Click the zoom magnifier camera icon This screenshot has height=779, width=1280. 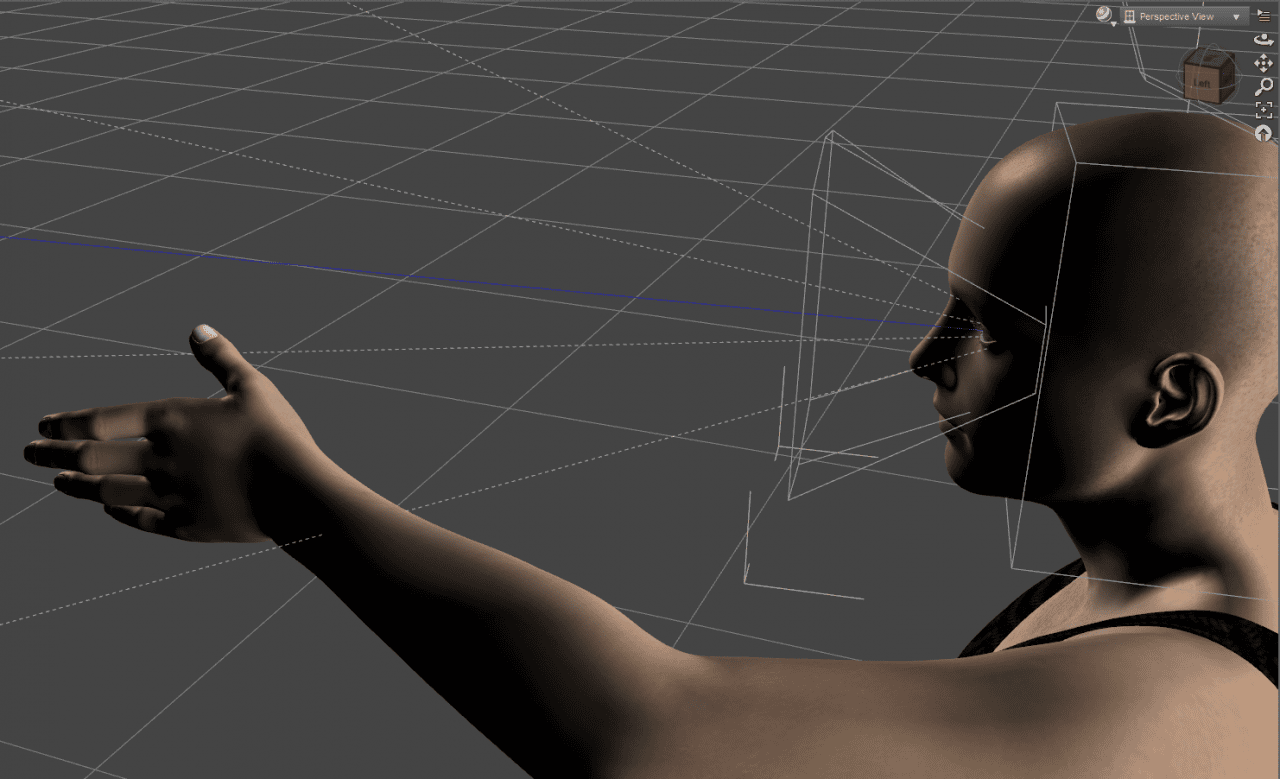pyautogui.click(x=1263, y=87)
